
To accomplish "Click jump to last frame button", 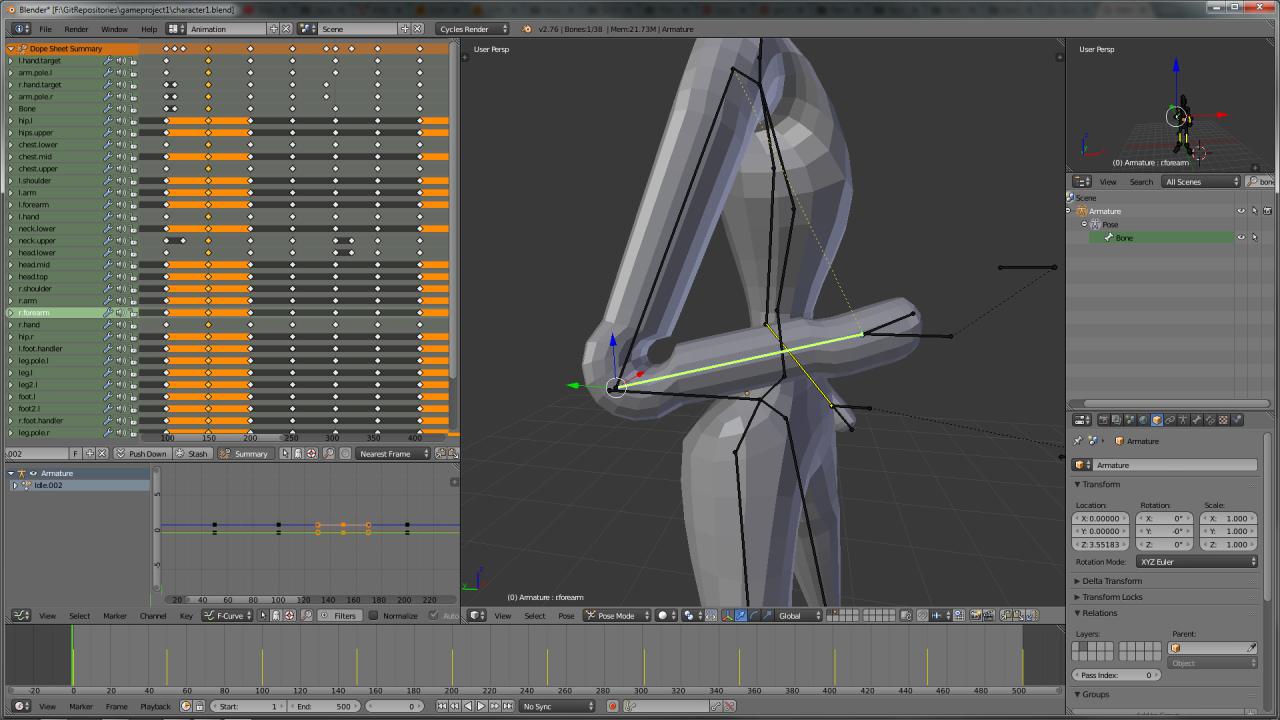I will click(507, 706).
